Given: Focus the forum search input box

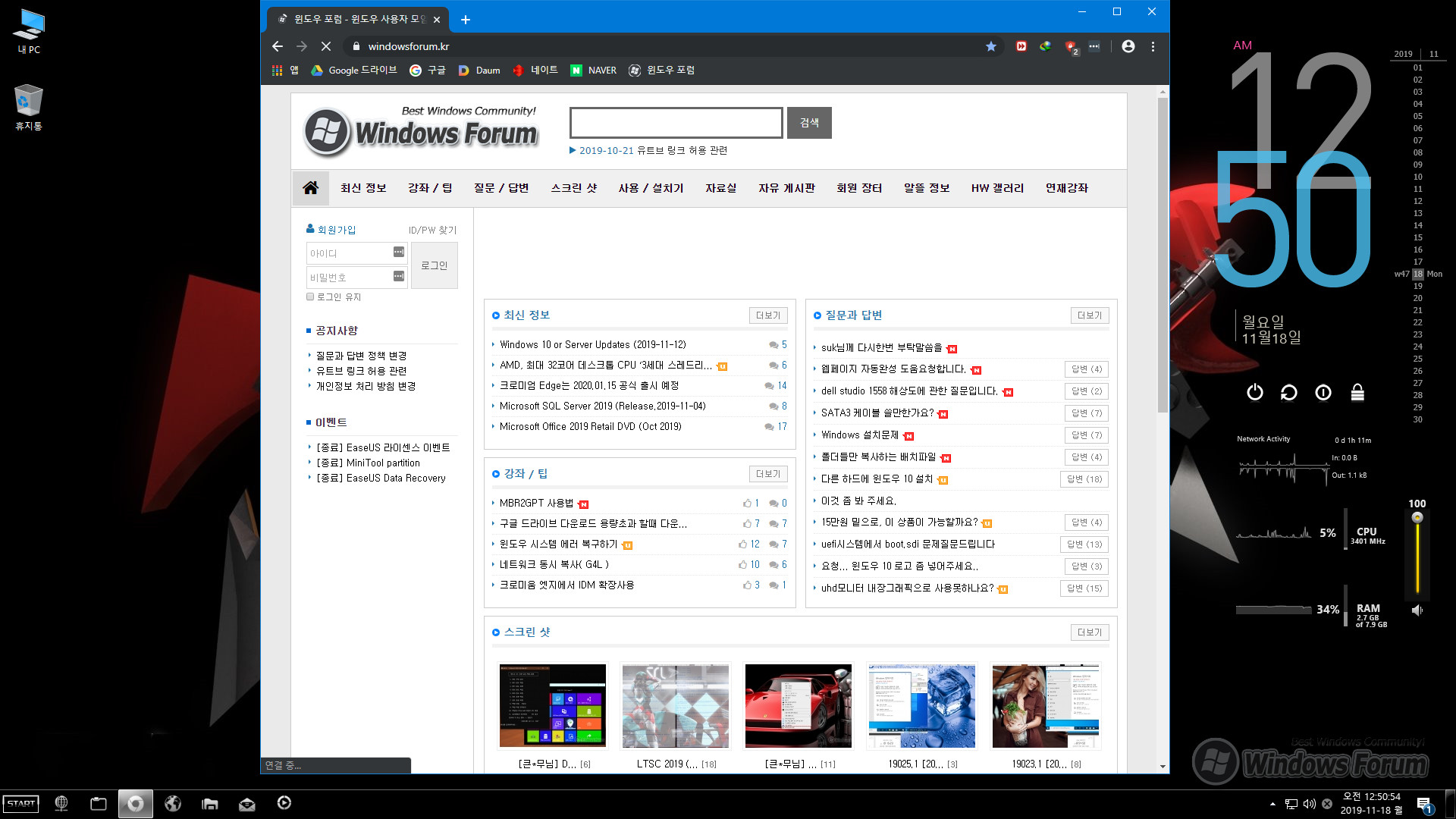Looking at the screenshot, I should tap(676, 123).
